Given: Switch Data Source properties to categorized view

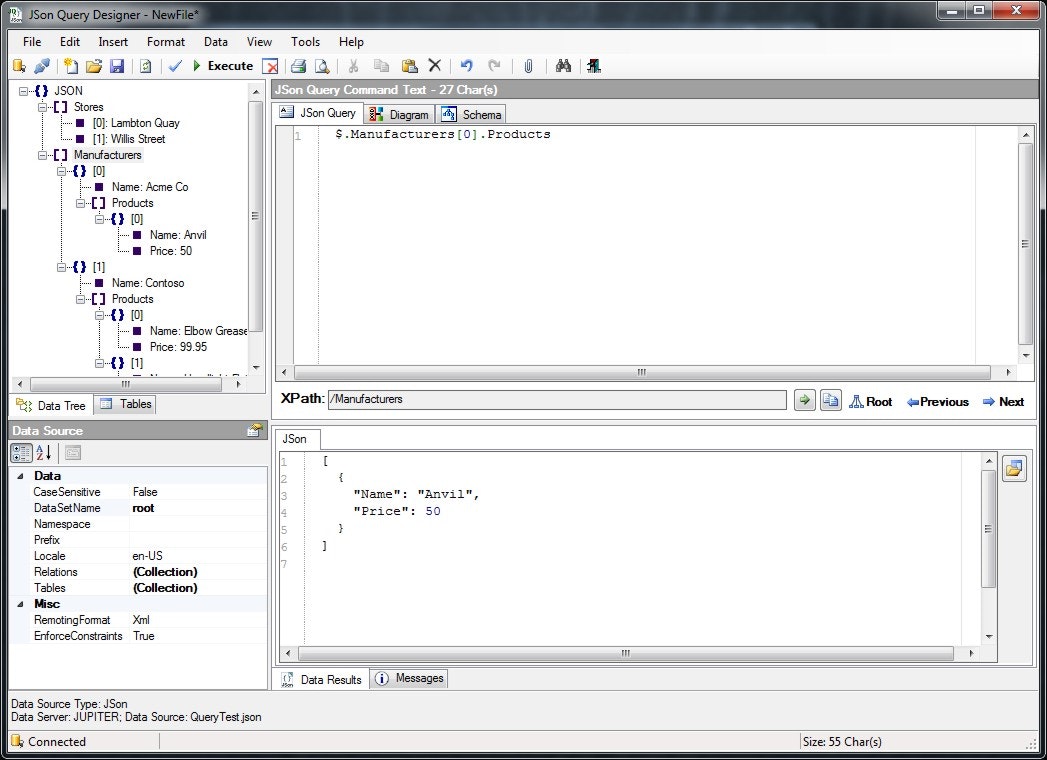Looking at the screenshot, I should point(20,453).
